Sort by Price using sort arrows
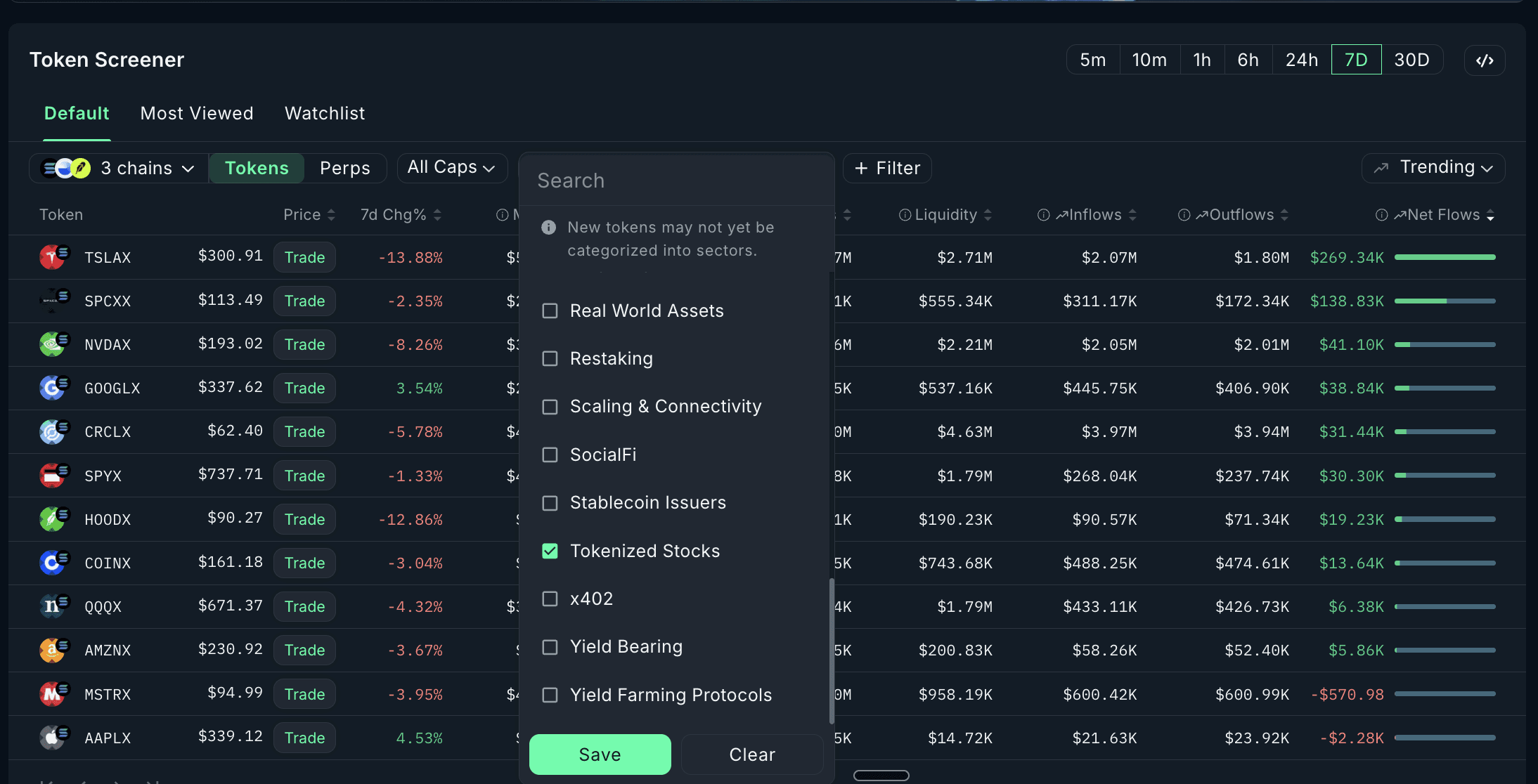The width and height of the screenshot is (1538, 784). pyautogui.click(x=331, y=215)
